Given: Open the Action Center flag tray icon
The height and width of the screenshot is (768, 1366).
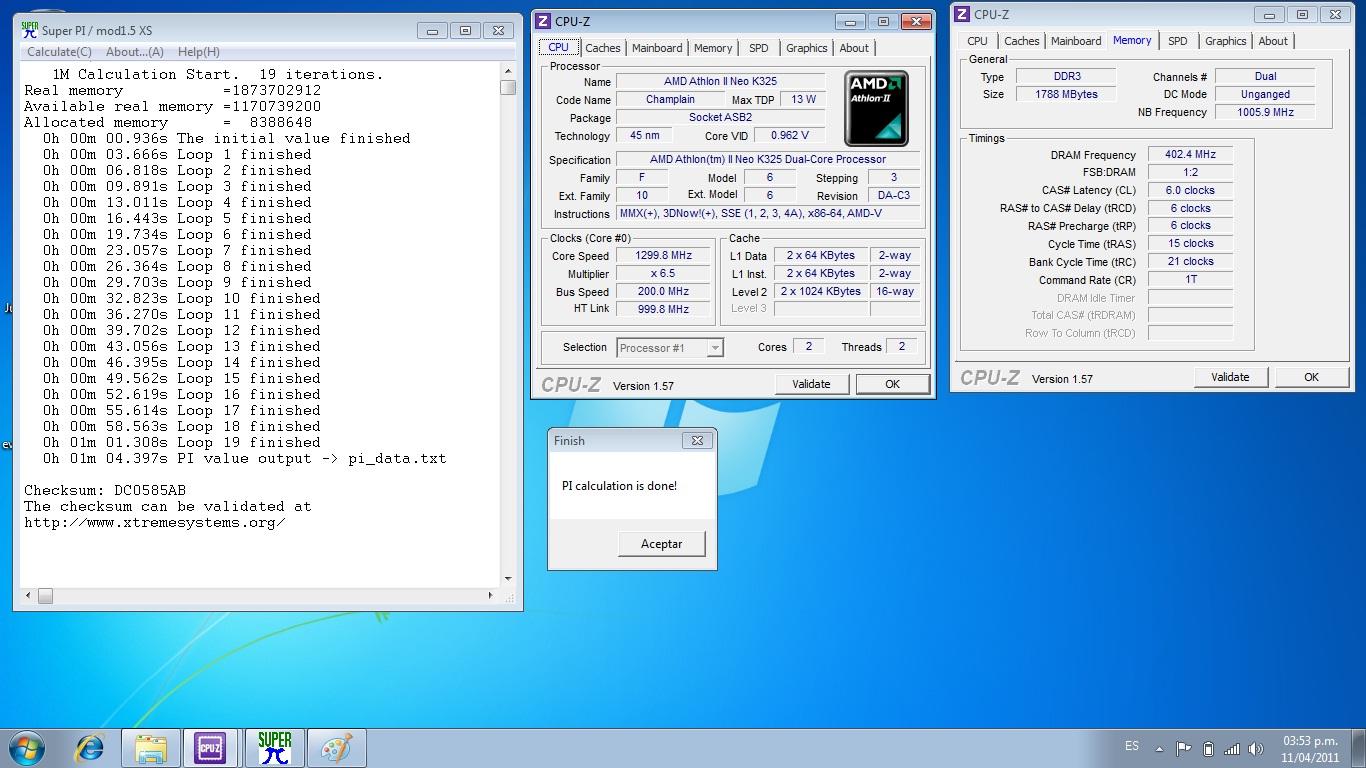Looking at the screenshot, I should point(1183,748).
